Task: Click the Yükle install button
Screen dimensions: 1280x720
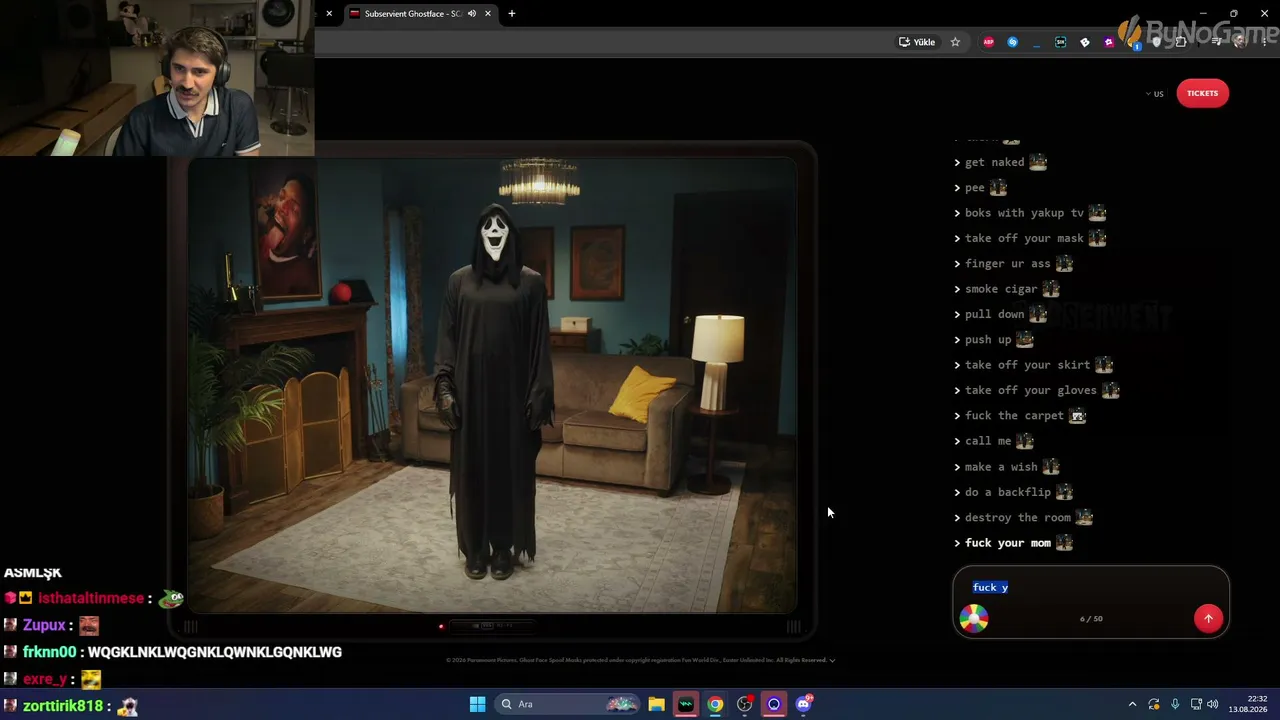Action: pos(917,42)
